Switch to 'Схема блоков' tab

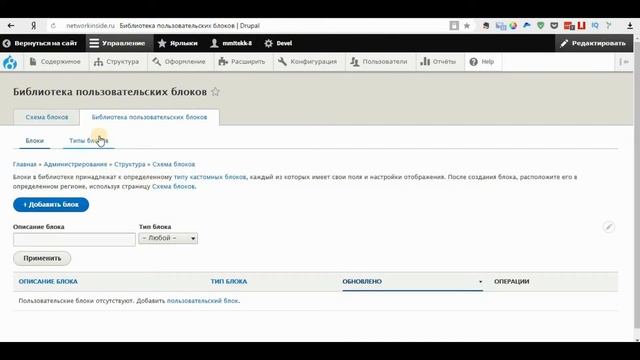pos(47,117)
